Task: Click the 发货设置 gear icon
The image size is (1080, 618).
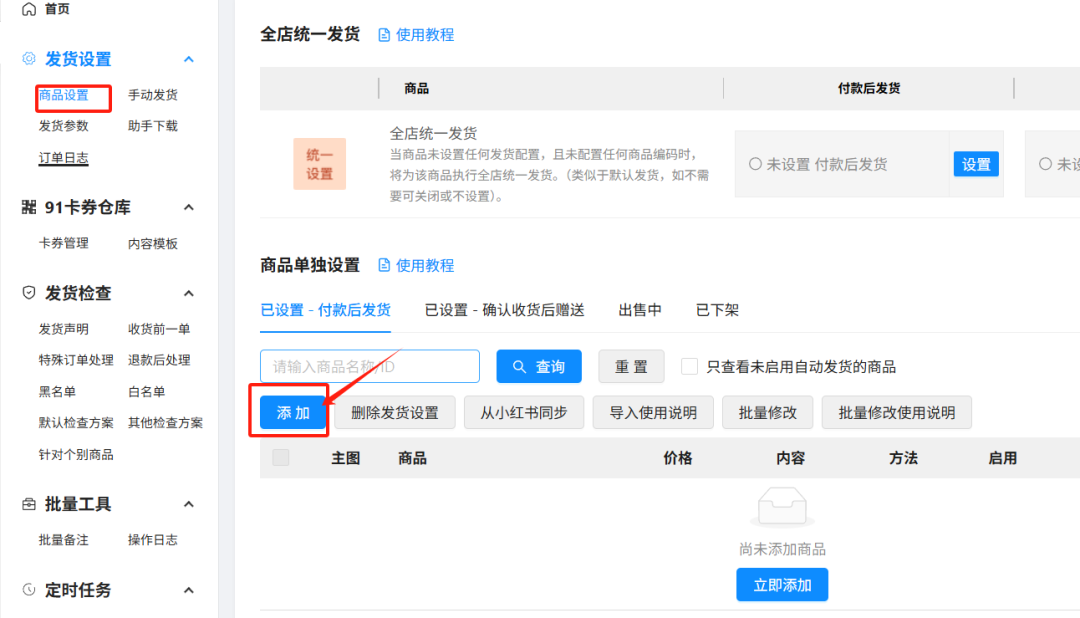Action: point(29,59)
